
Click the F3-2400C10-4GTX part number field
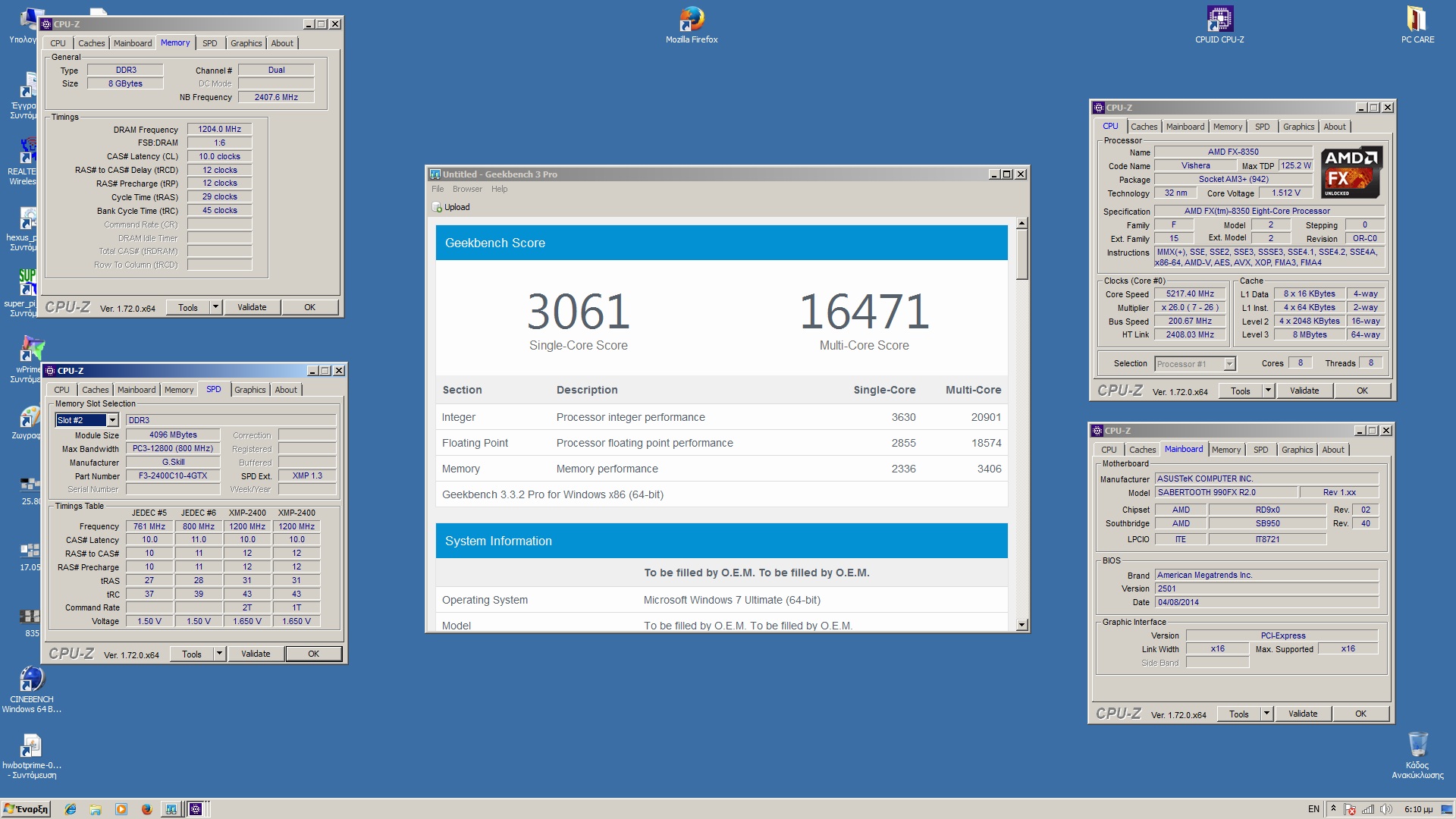tap(173, 475)
